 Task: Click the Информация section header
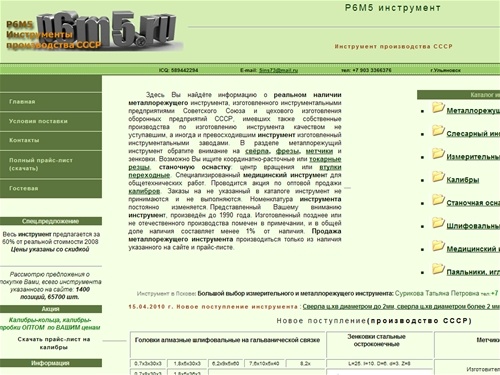click(51, 363)
